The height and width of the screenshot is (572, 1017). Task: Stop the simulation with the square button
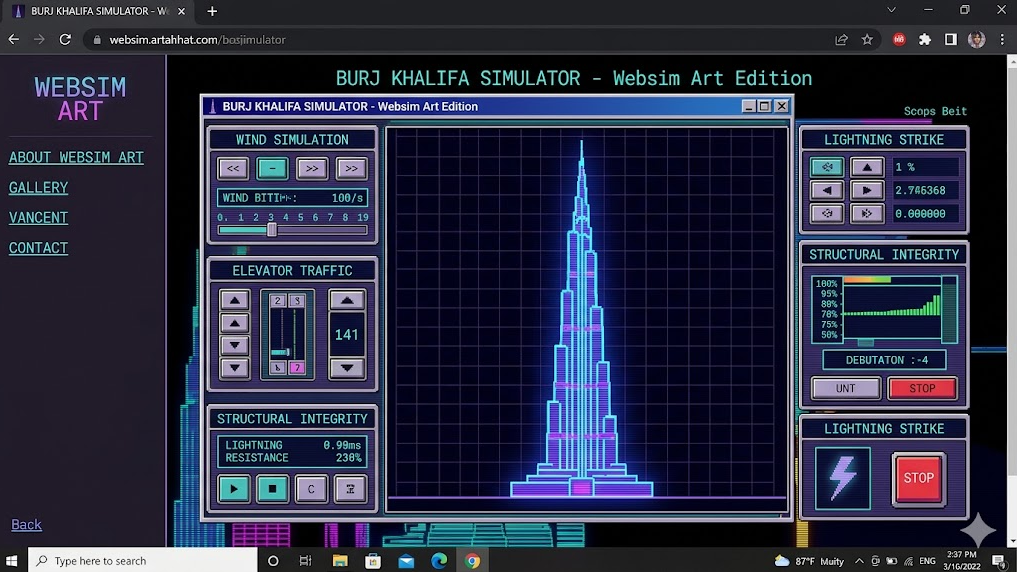click(272, 489)
